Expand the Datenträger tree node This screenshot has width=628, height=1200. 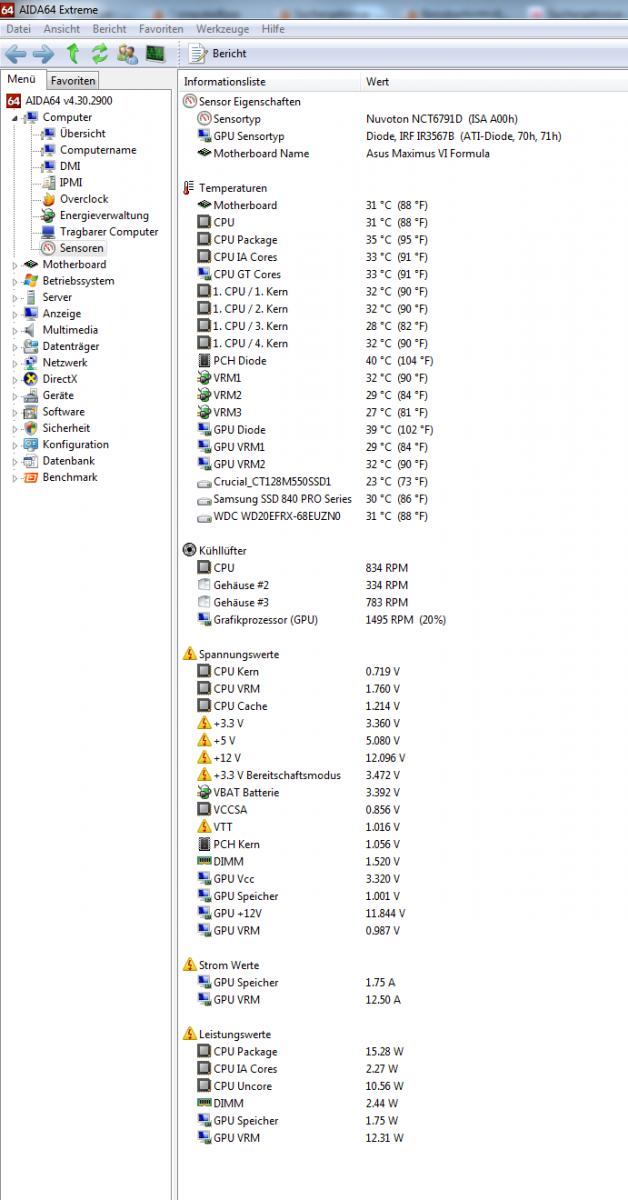15,347
